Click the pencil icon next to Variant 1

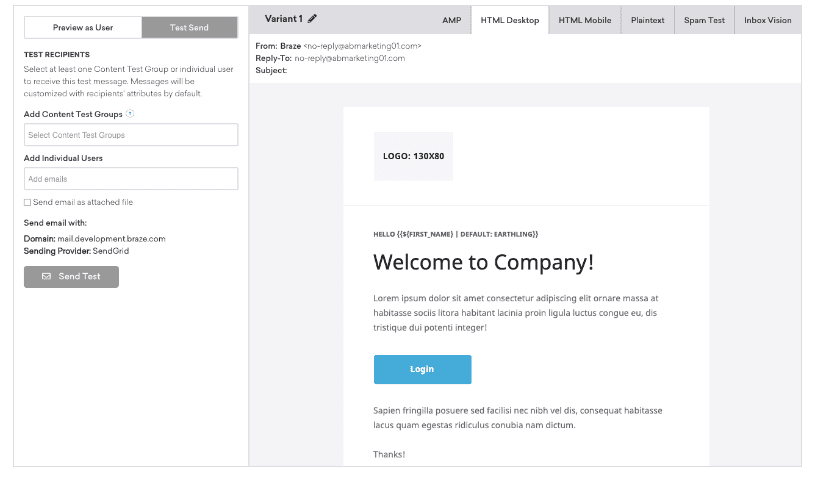312,19
